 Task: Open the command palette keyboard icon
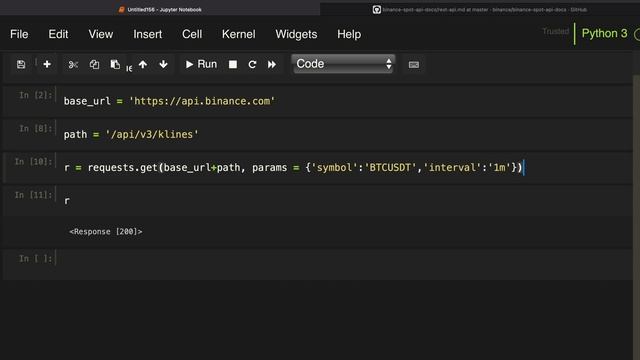413,64
